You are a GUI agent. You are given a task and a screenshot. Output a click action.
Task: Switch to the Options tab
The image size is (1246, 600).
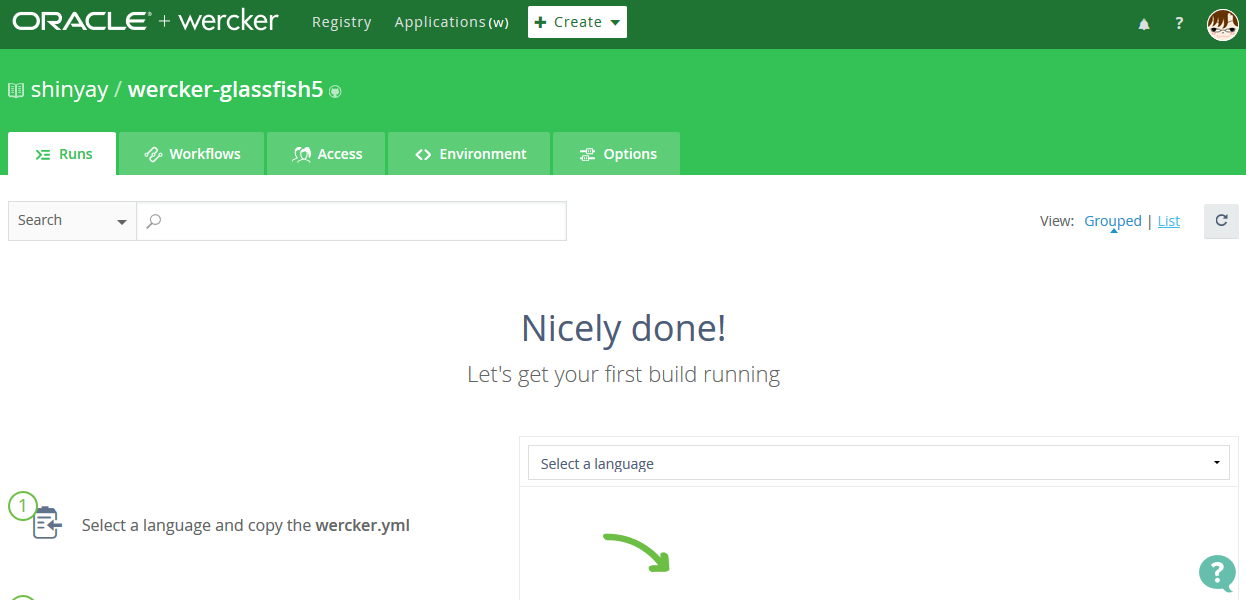point(616,154)
